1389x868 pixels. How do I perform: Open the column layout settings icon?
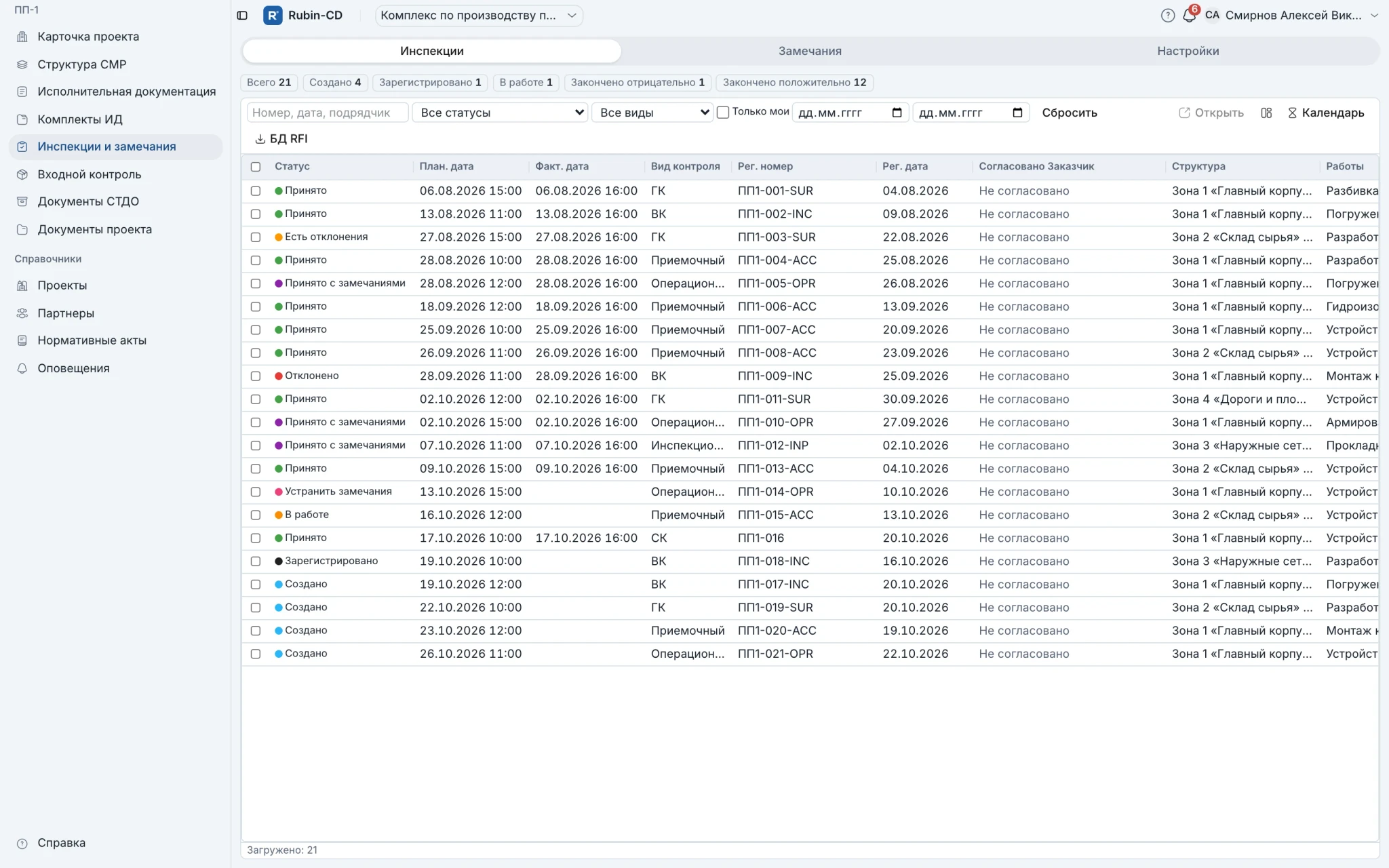(1266, 113)
